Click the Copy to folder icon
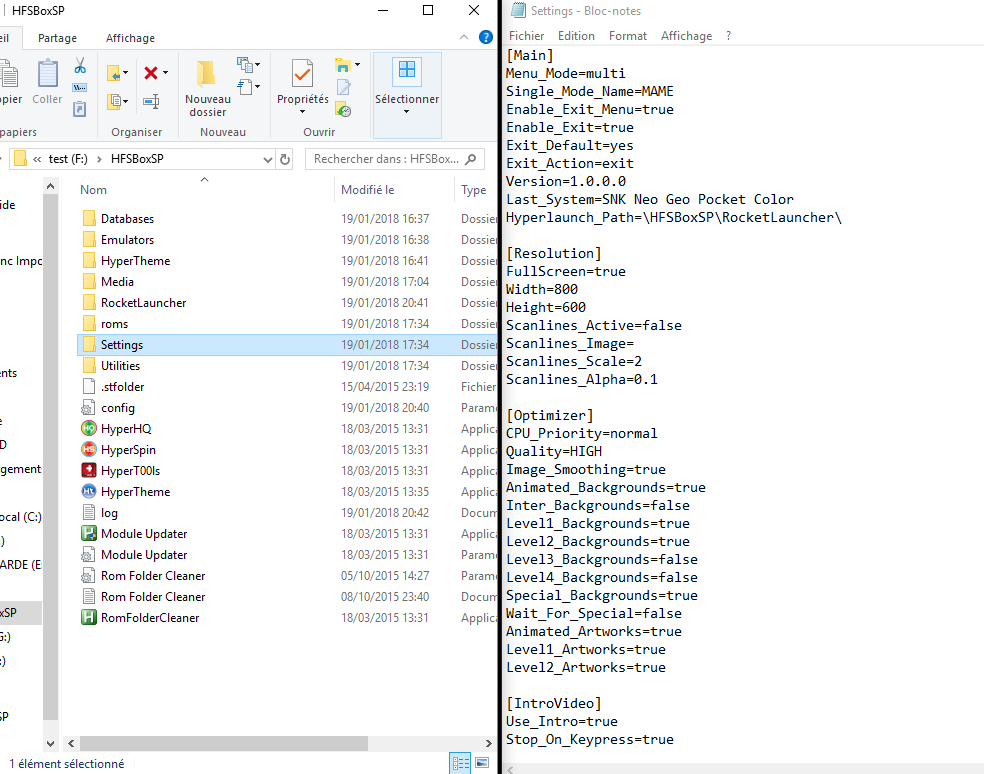984x774 pixels. click(x=115, y=101)
